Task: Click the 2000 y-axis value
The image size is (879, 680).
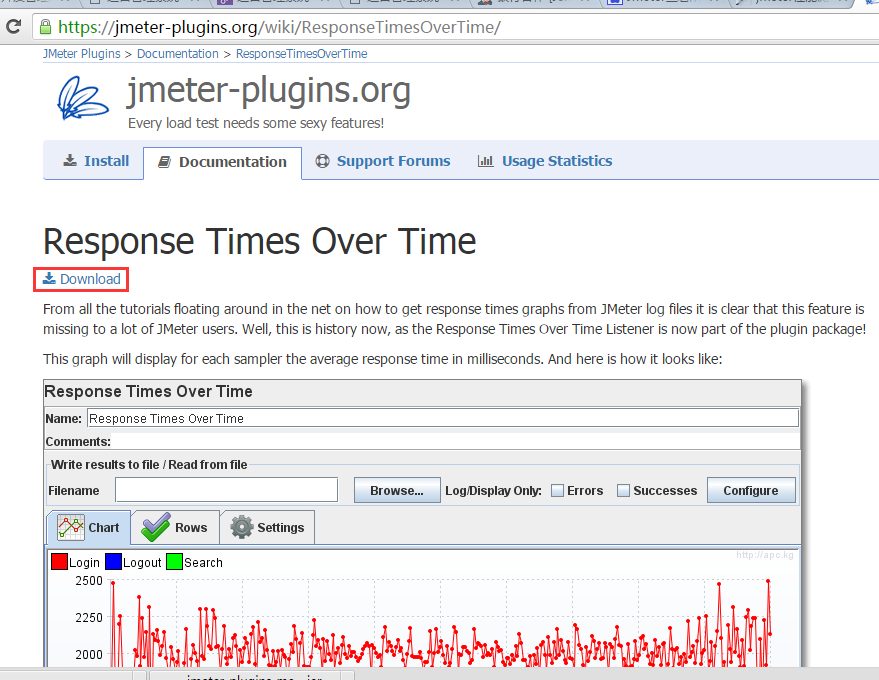Action: coord(89,655)
